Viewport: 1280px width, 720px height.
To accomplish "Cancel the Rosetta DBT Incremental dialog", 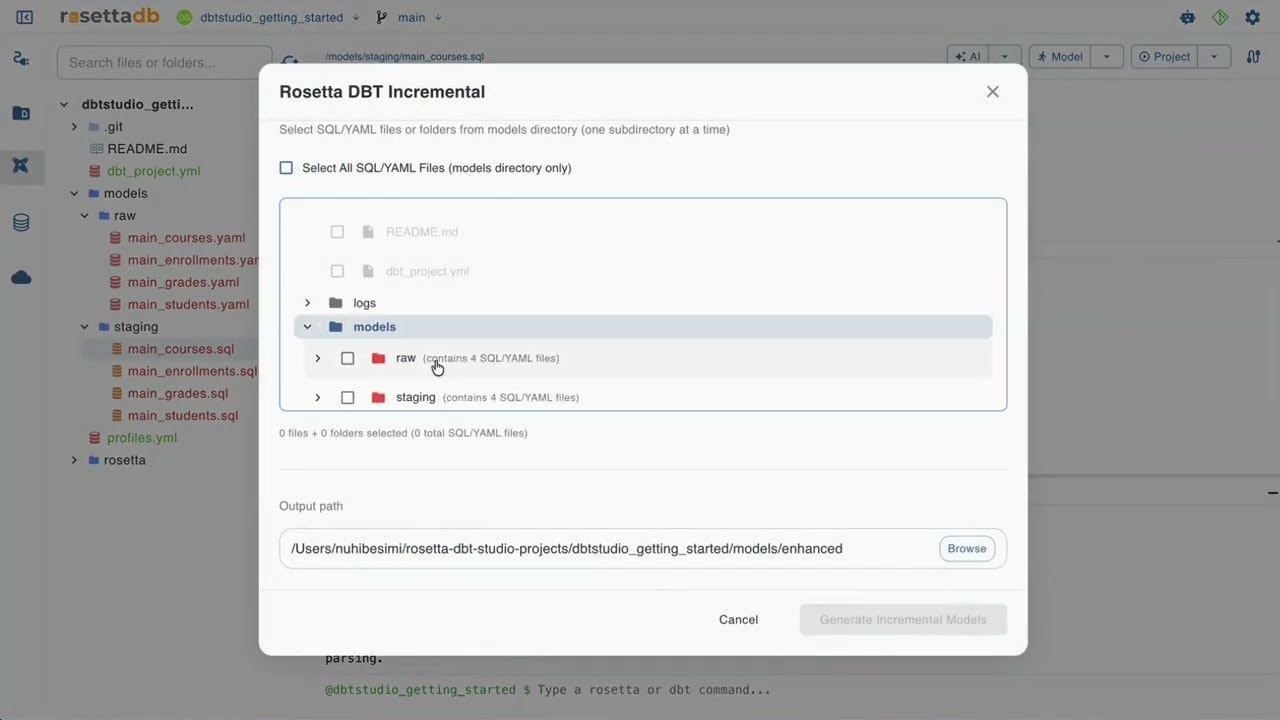I will coord(738,619).
